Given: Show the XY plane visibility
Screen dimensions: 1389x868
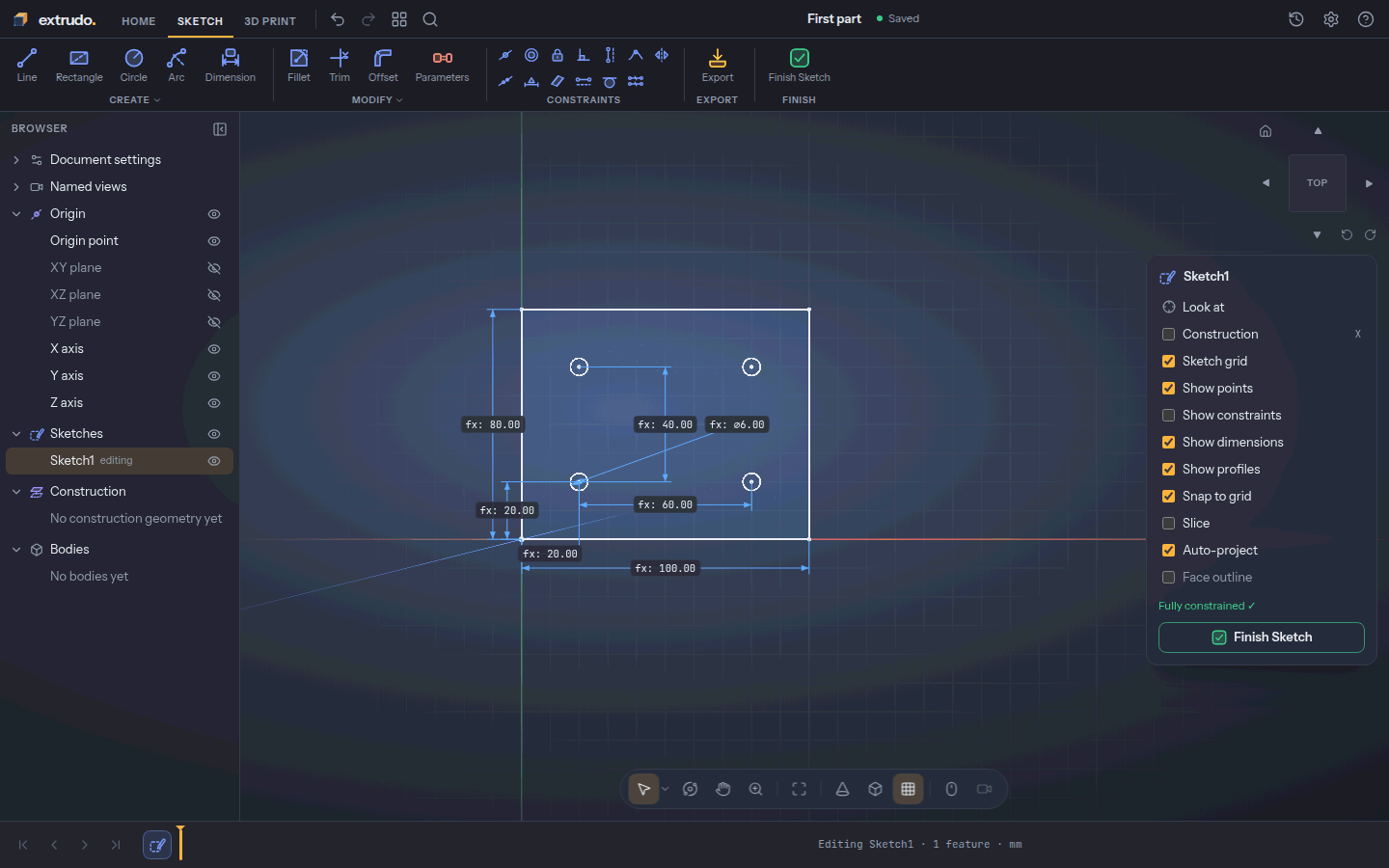Looking at the screenshot, I should coord(214,268).
